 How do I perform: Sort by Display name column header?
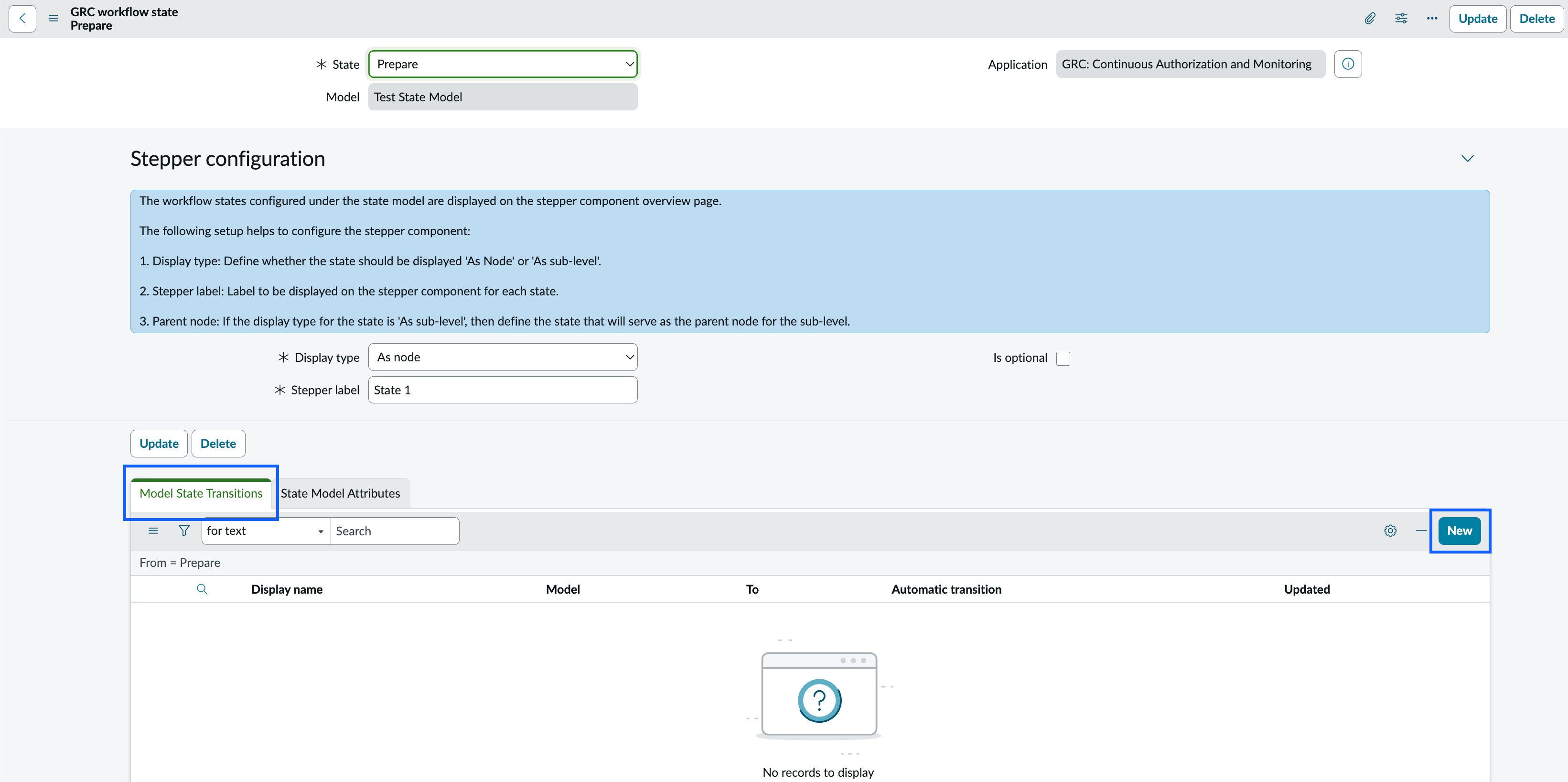(x=287, y=589)
